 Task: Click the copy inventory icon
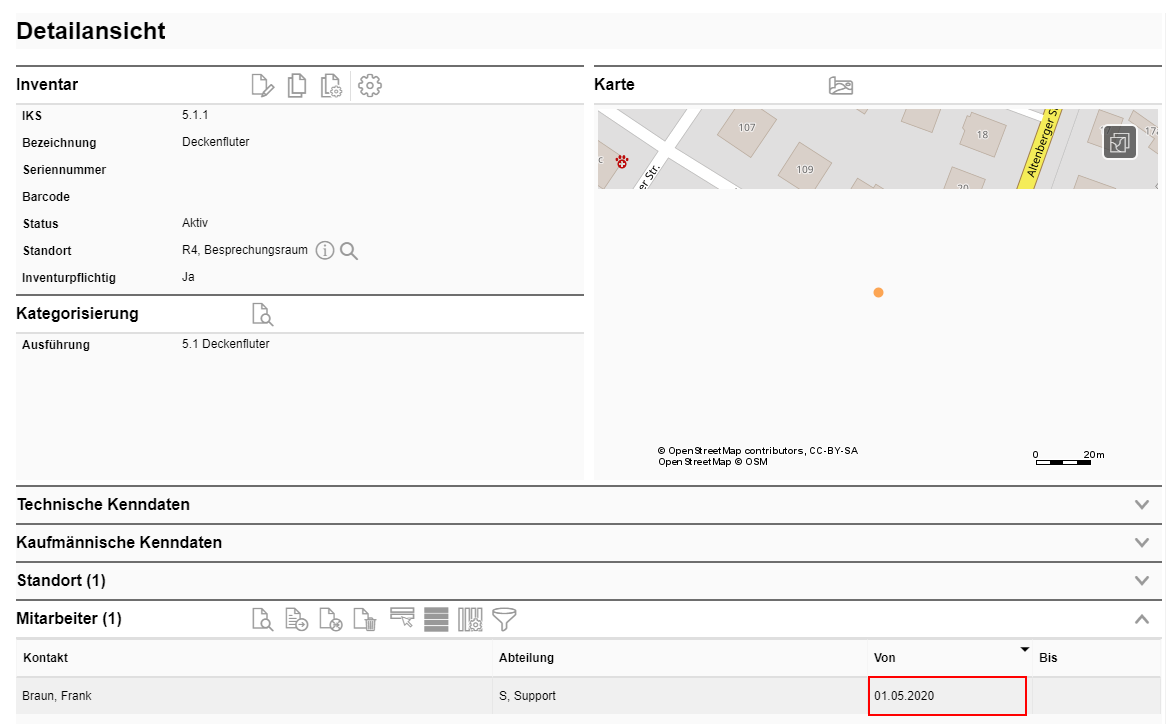coord(297,86)
